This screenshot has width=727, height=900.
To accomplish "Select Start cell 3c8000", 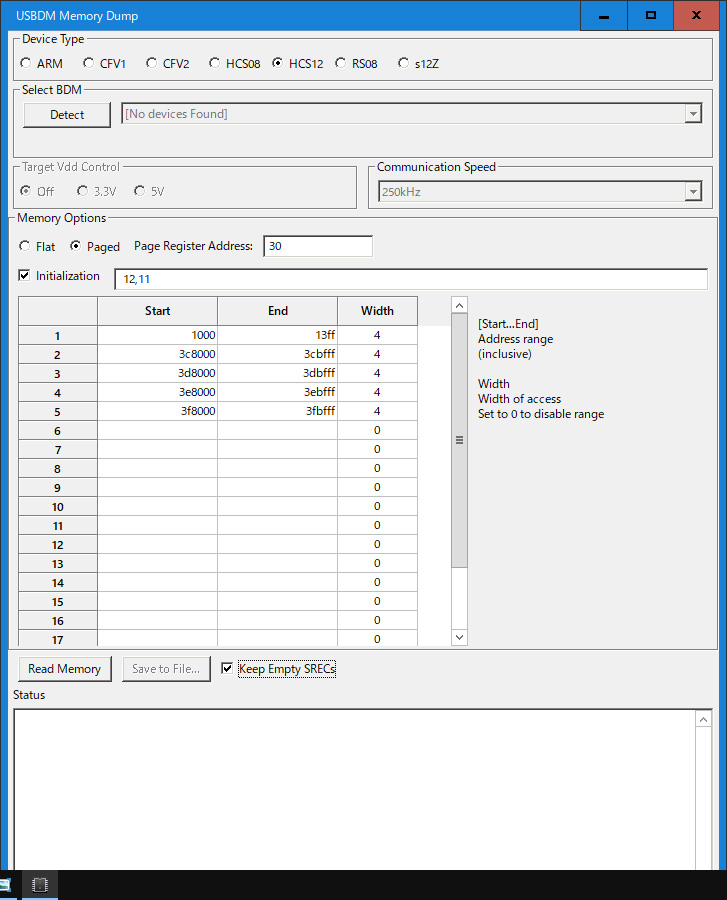I will 157,354.
